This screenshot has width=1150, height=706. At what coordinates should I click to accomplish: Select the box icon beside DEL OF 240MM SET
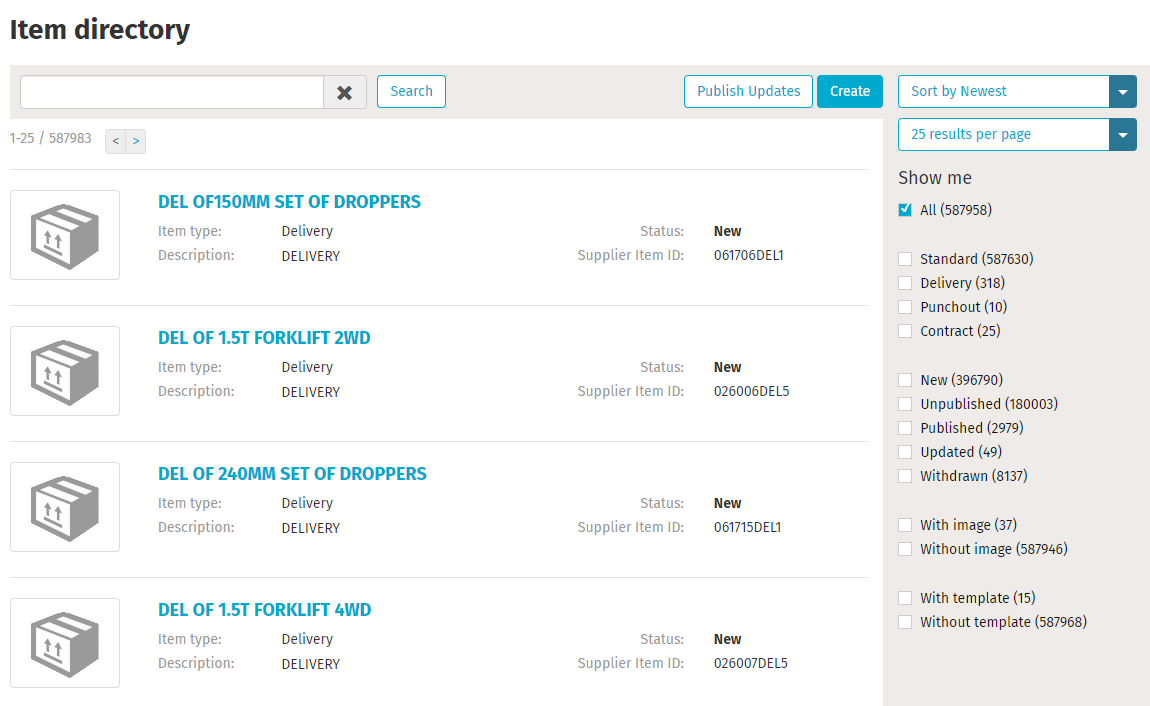point(64,506)
